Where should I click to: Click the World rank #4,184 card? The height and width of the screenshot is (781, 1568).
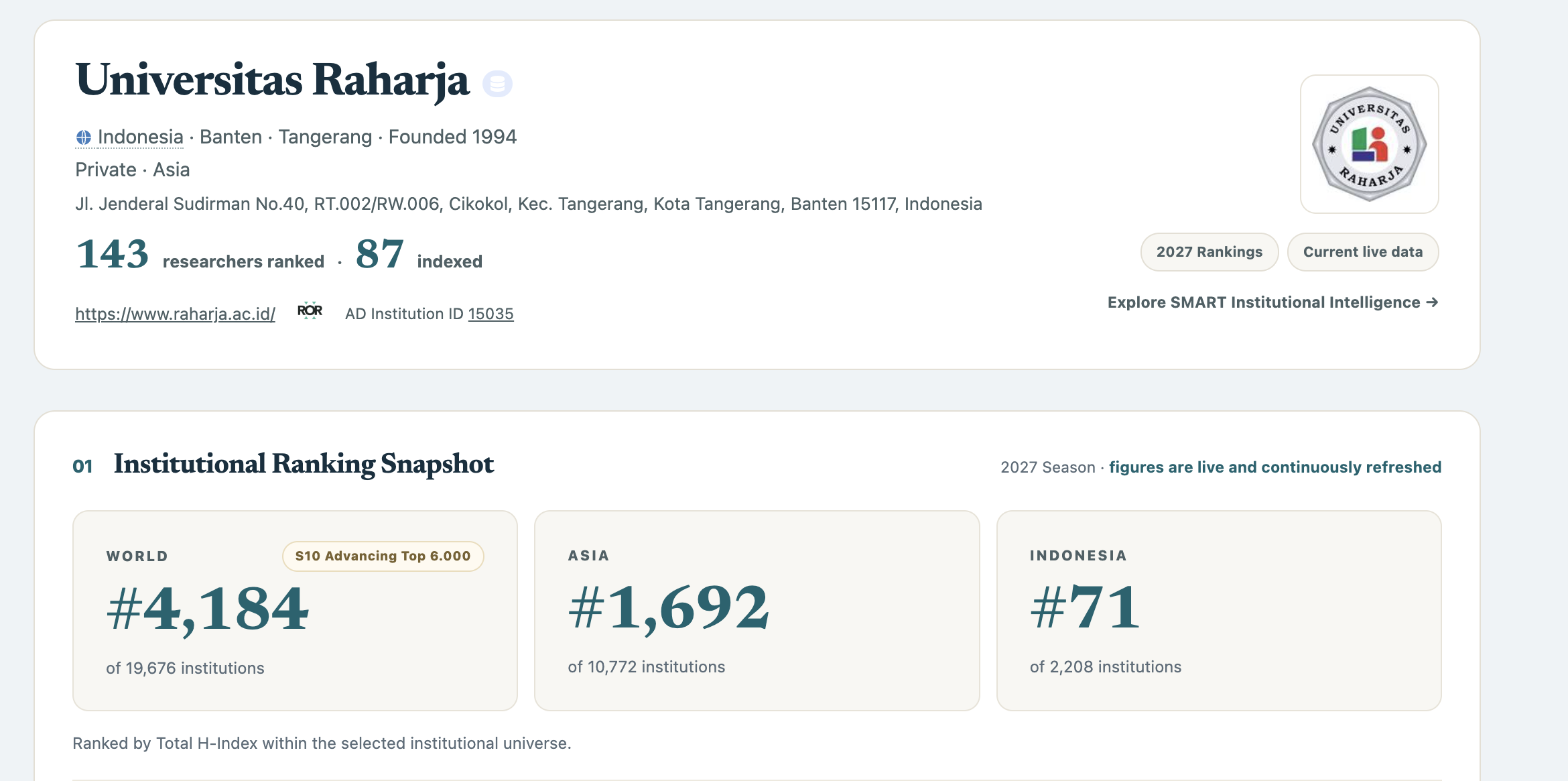coord(295,611)
